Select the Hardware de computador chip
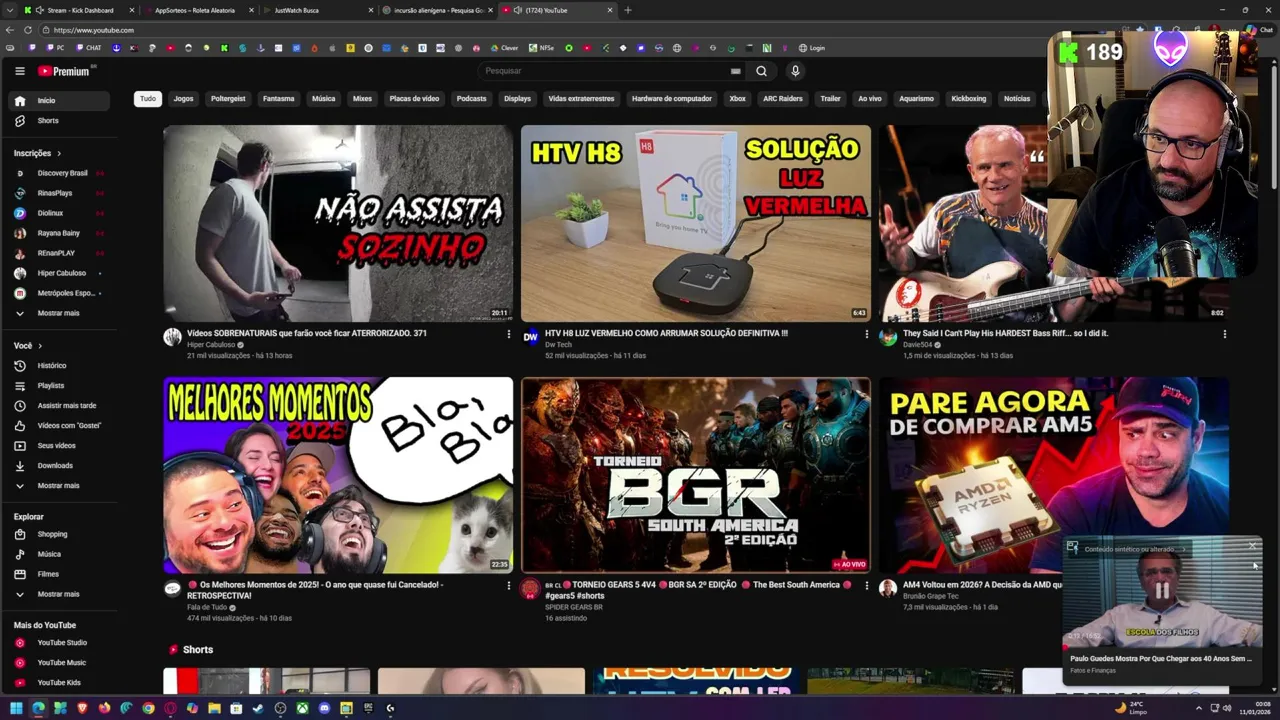Screen dimensions: 1280x720 [672, 99]
